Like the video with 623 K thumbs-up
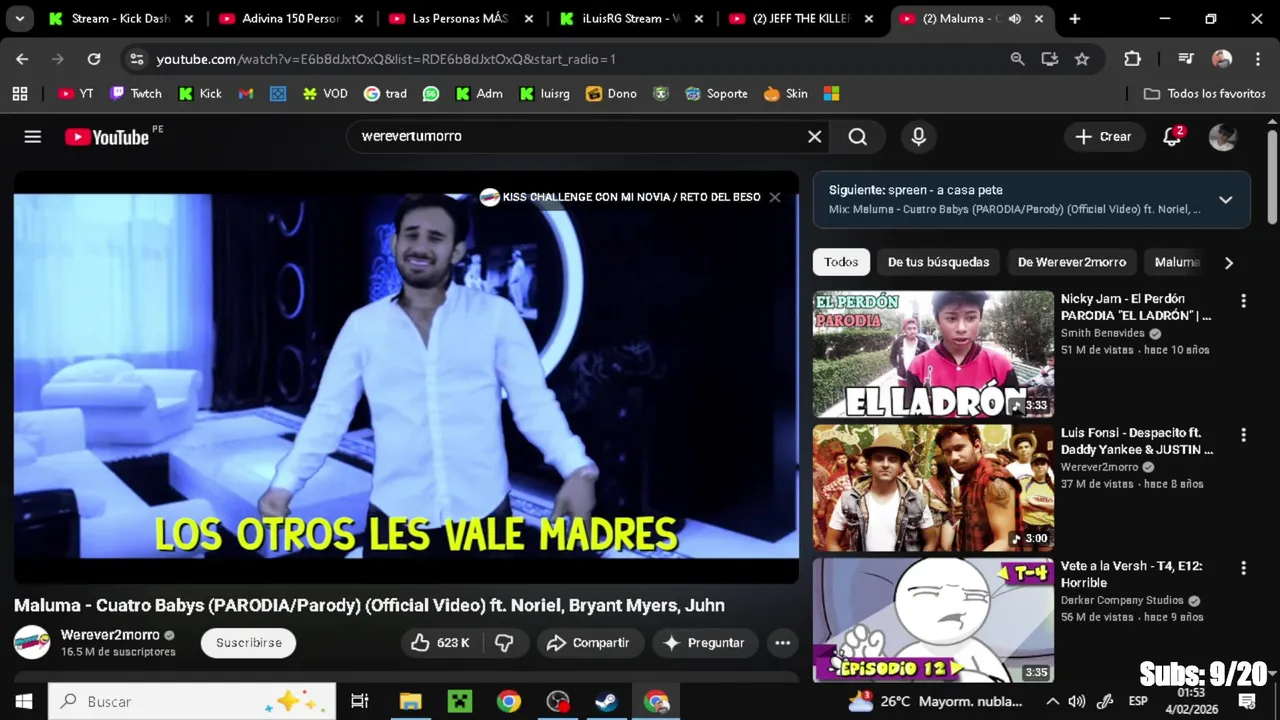This screenshot has width=1280, height=720. 441,643
